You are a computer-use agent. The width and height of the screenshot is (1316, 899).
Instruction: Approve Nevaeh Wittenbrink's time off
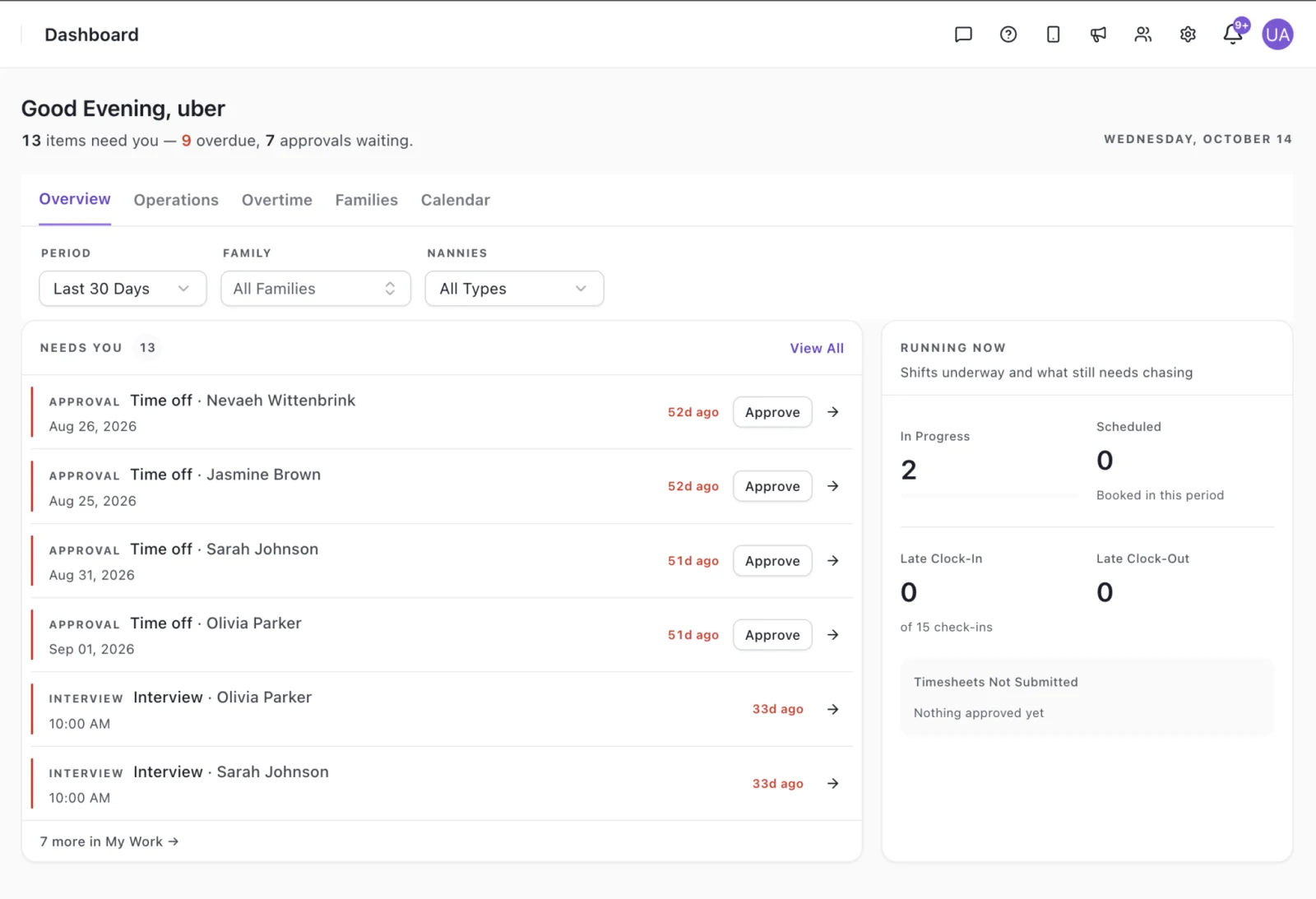pyautogui.click(x=772, y=412)
